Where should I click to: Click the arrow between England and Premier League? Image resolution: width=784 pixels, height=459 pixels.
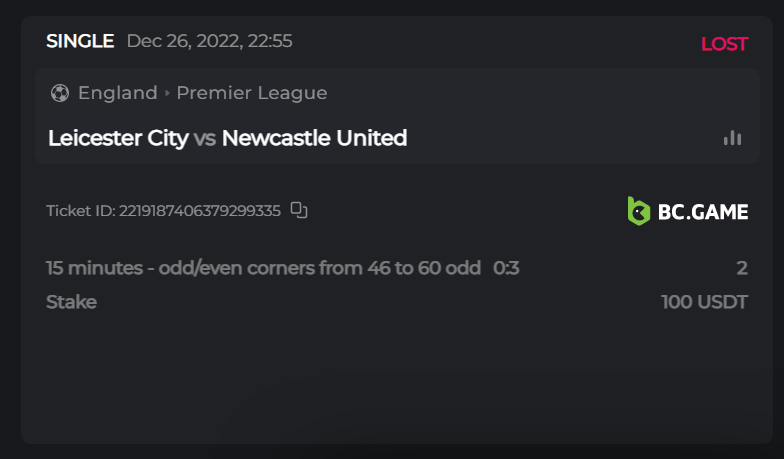point(167,93)
